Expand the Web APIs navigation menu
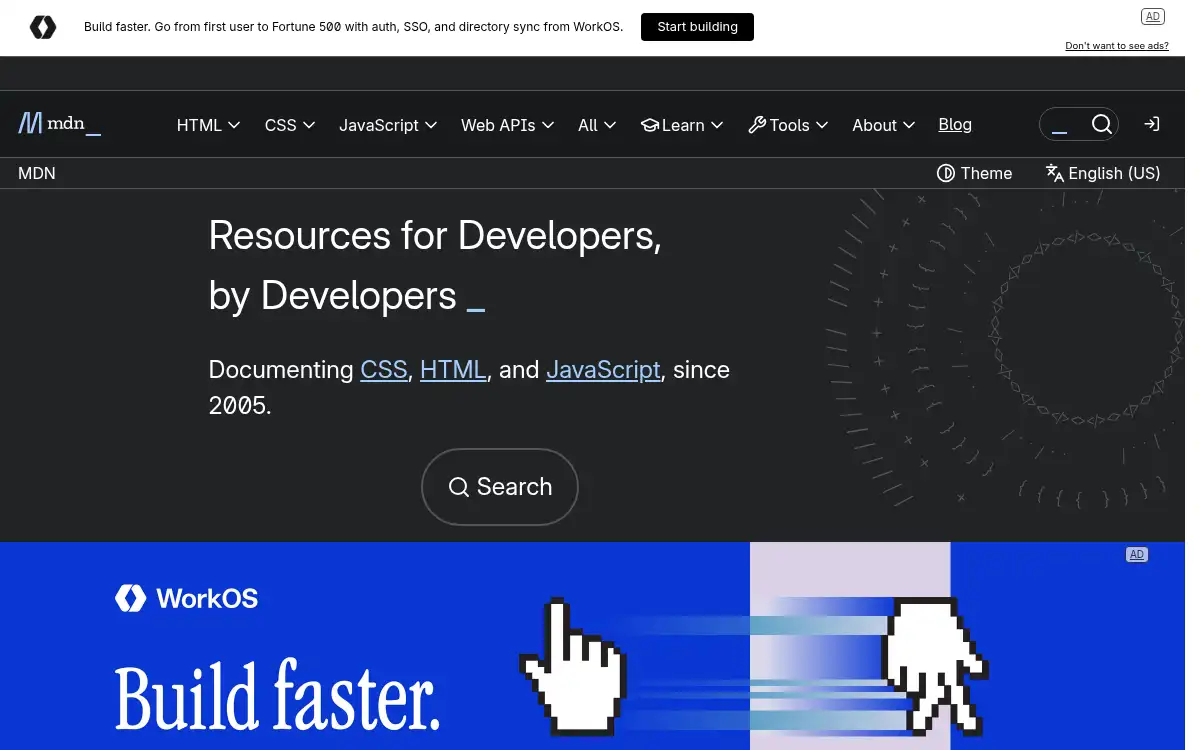 [x=507, y=125]
